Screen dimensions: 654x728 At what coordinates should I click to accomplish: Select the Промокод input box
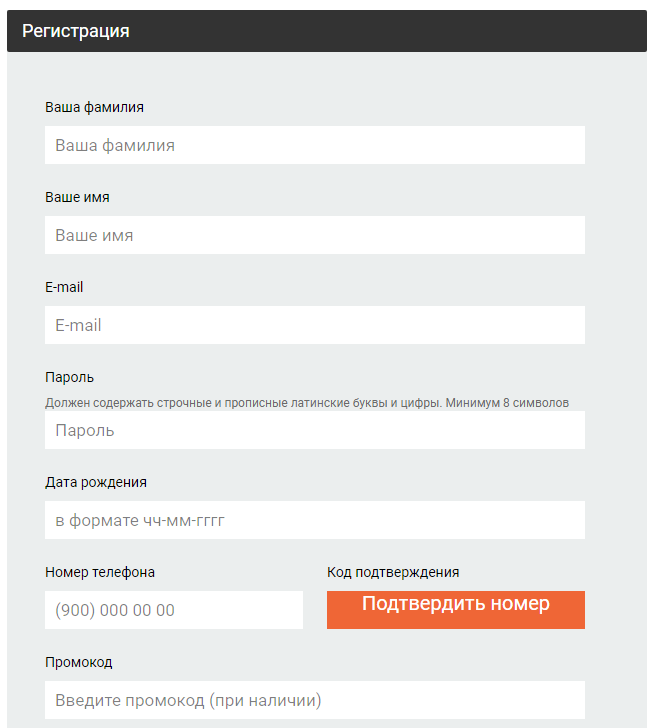click(315, 700)
